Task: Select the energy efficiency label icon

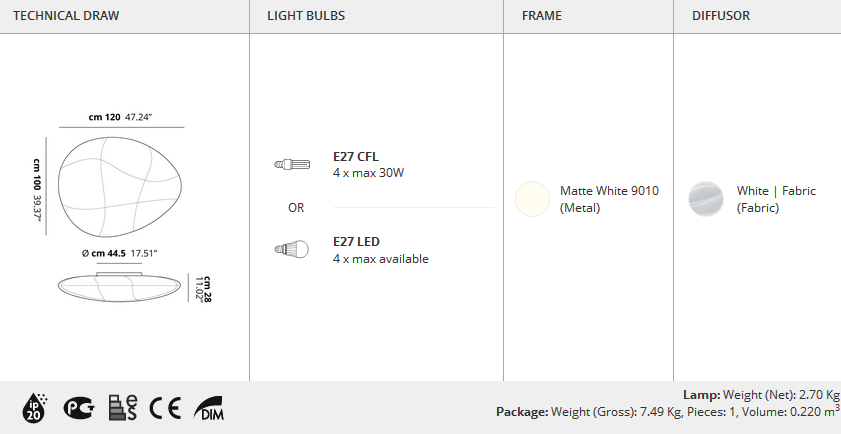Action: coord(123,408)
